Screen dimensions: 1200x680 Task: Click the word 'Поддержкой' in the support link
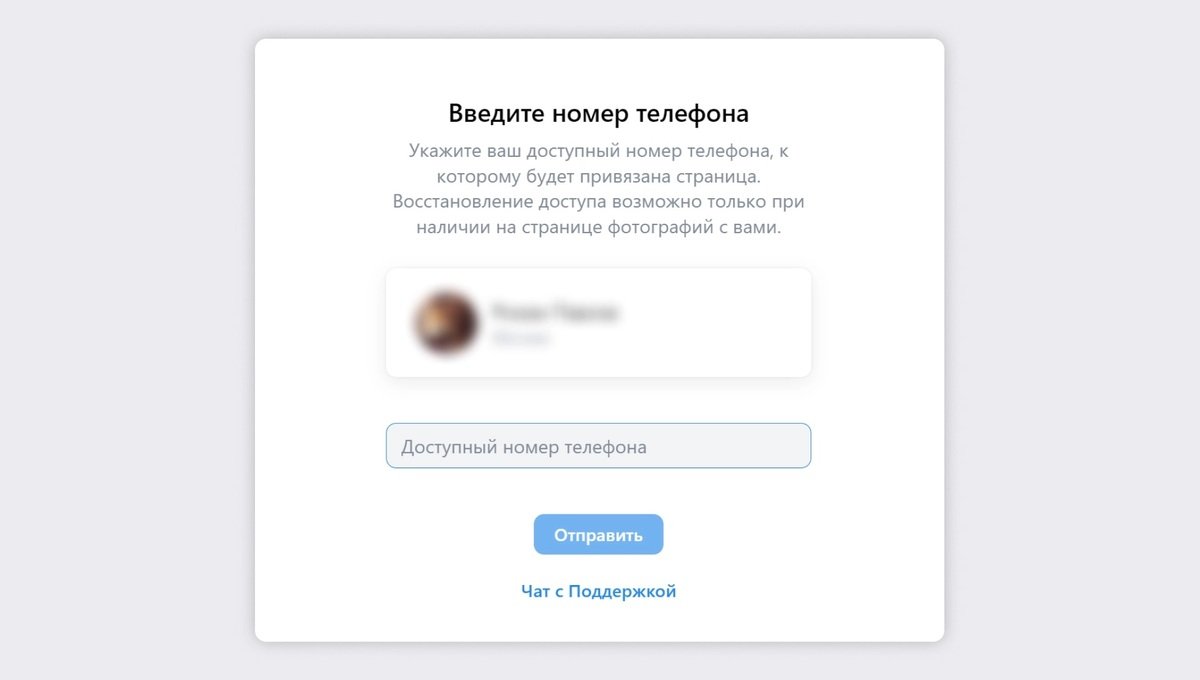pos(622,591)
